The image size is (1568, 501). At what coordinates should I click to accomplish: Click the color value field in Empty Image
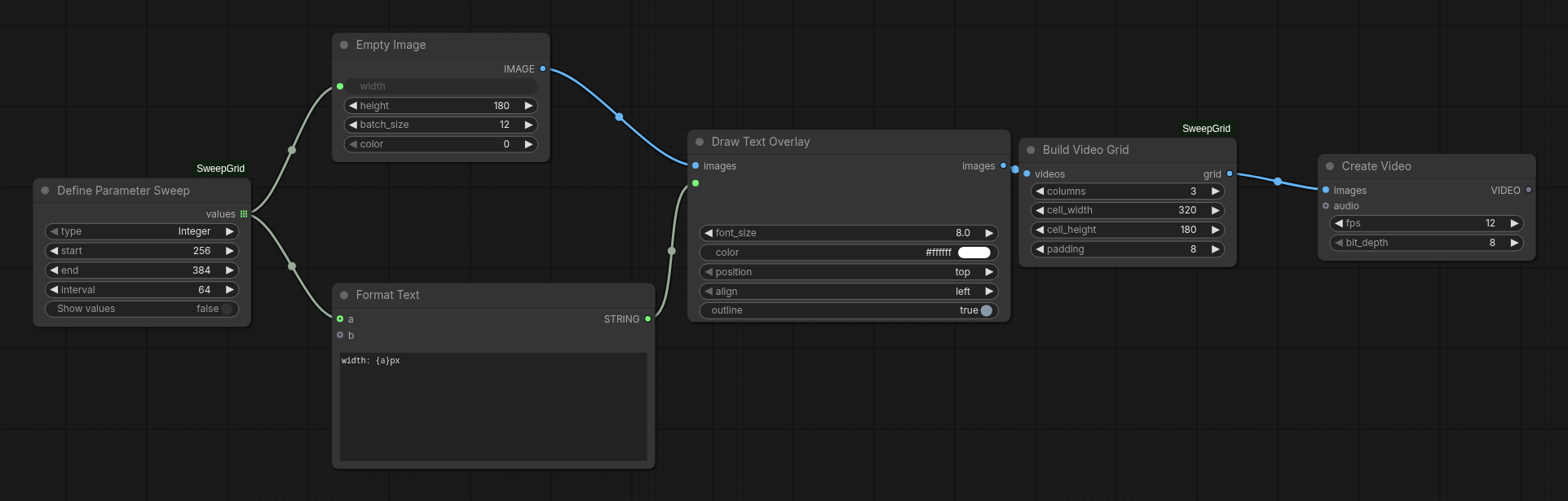[441, 144]
